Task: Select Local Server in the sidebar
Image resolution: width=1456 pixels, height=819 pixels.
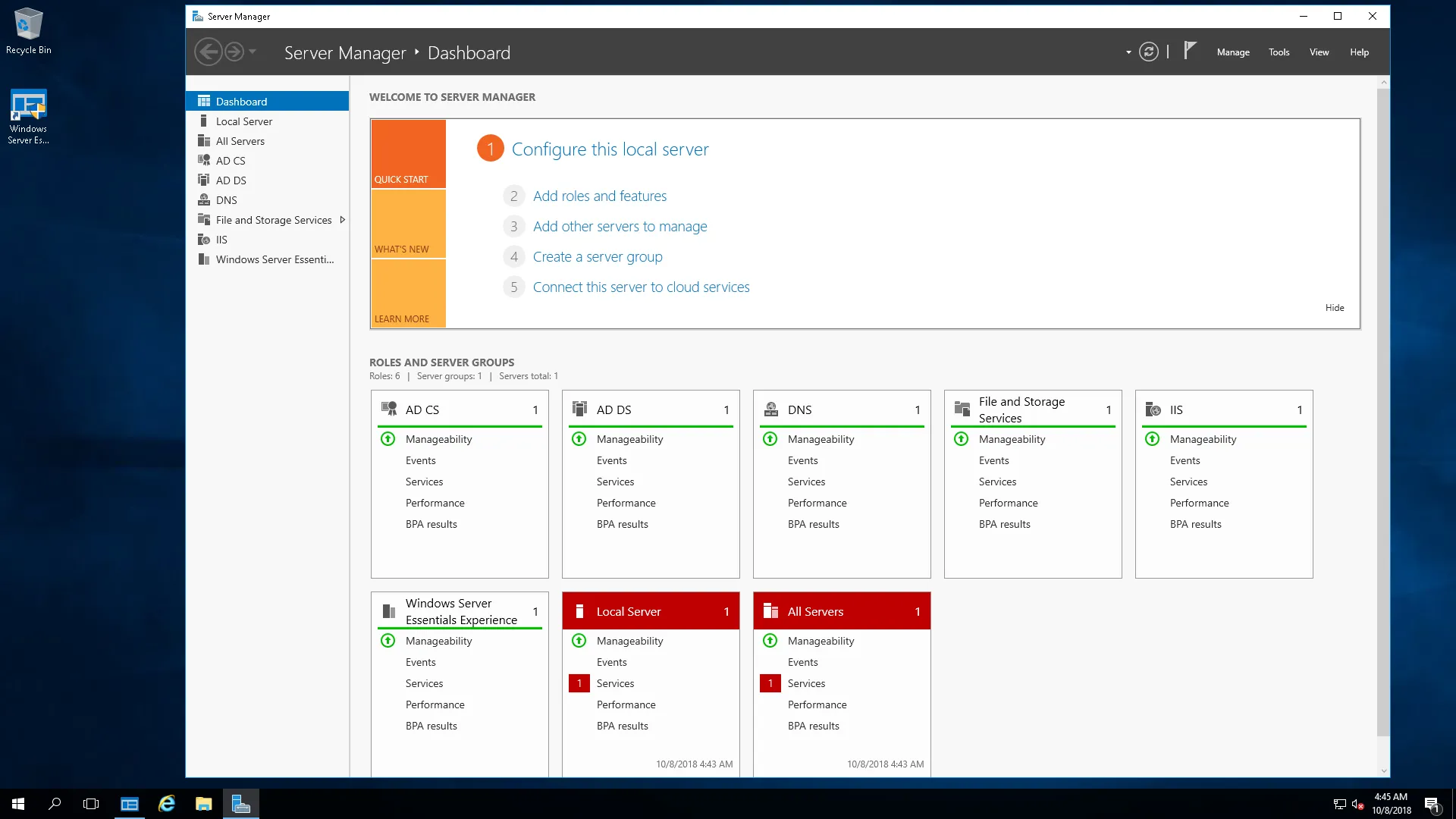Action: (x=267, y=121)
